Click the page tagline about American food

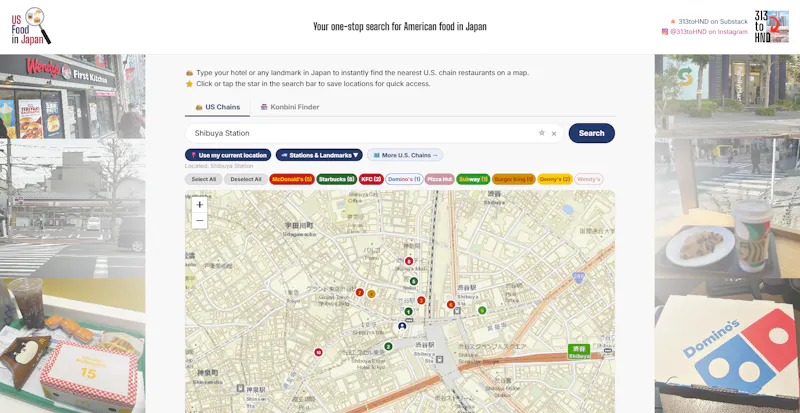pyautogui.click(x=400, y=27)
